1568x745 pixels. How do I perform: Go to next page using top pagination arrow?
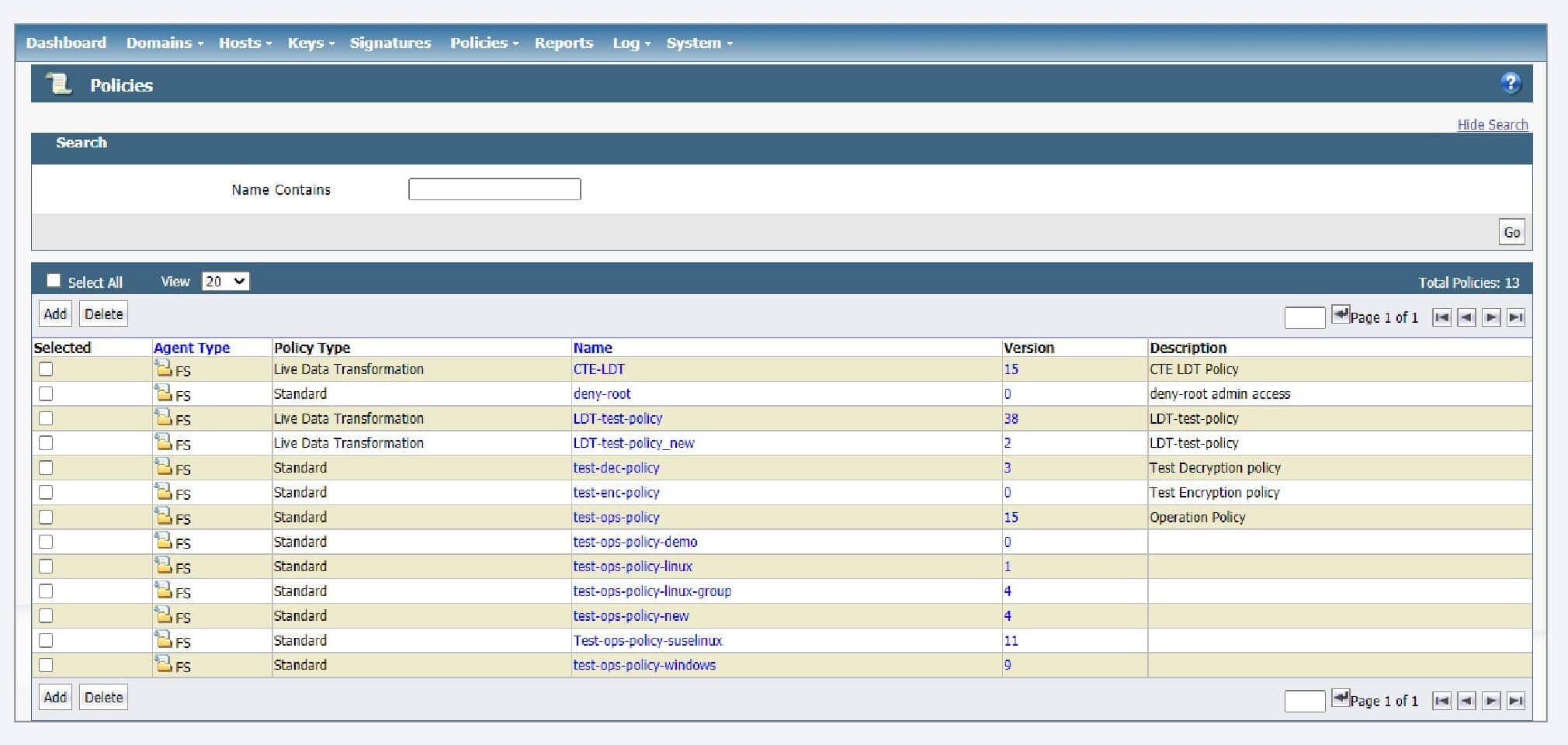click(1491, 317)
